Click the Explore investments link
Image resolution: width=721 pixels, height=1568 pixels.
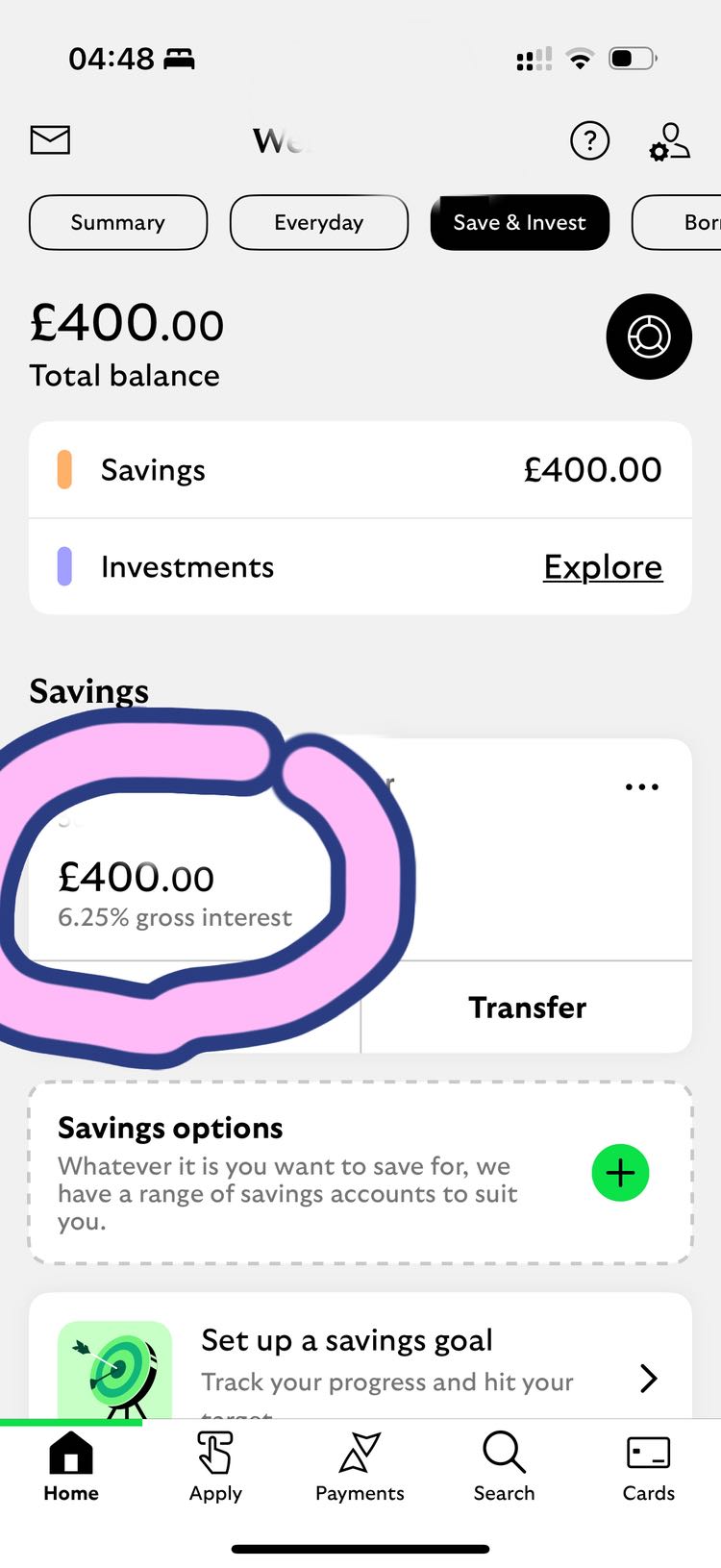coord(603,567)
